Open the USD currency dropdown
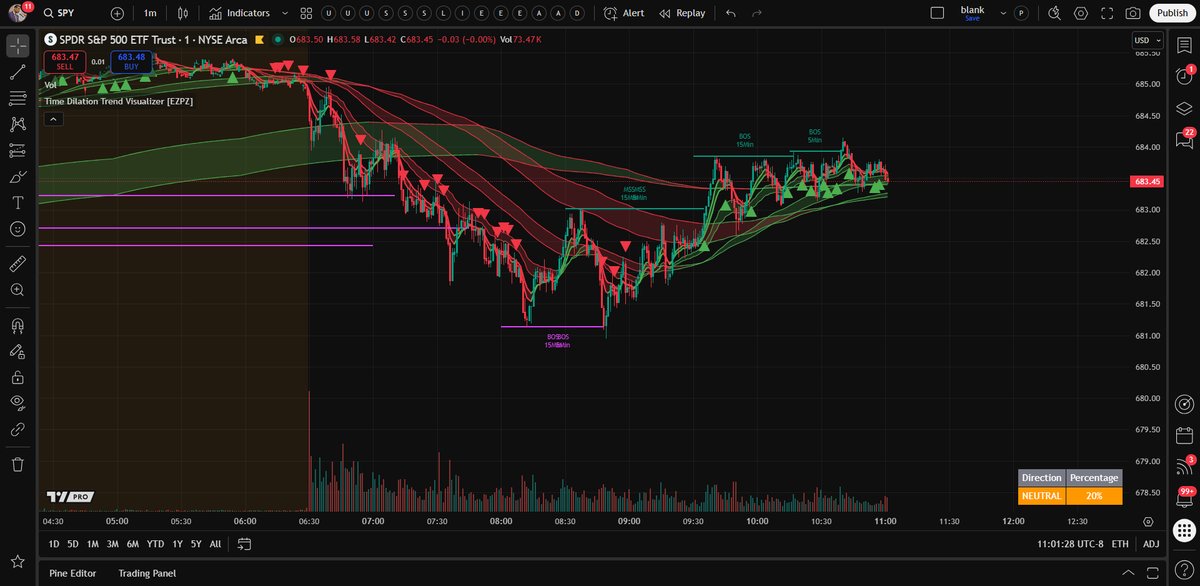 pos(1148,40)
